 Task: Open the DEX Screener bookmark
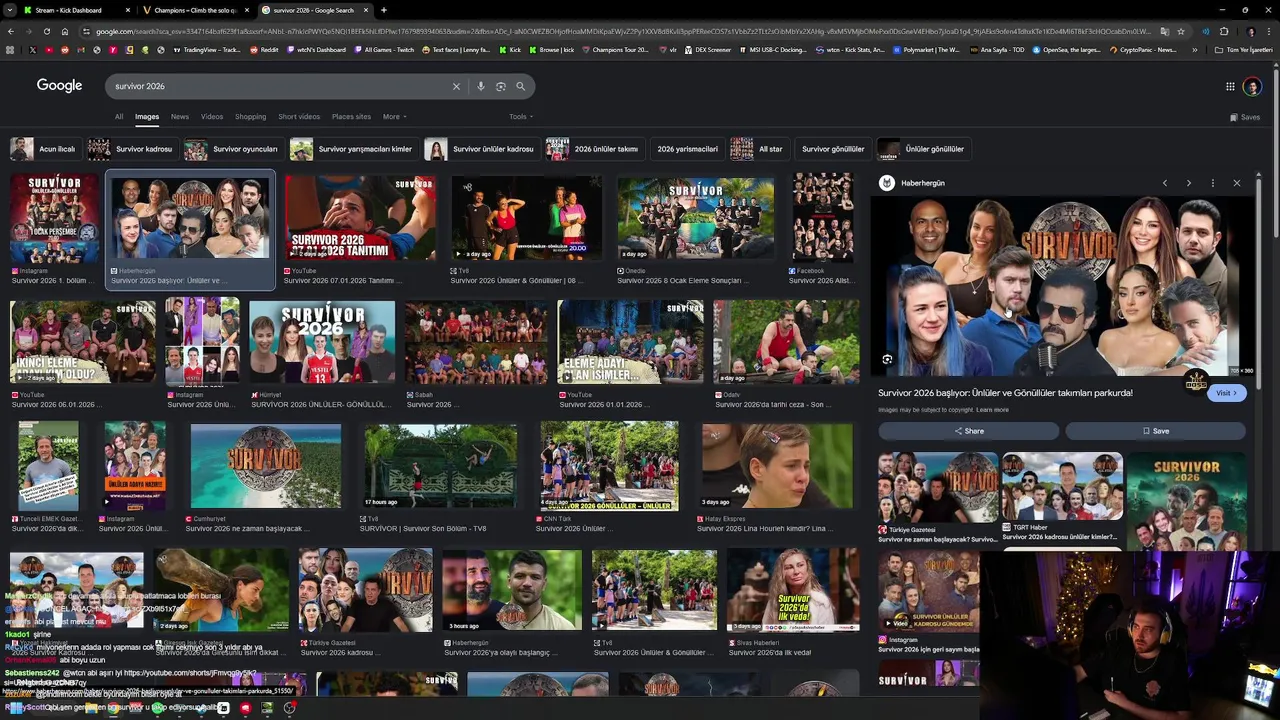click(x=708, y=49)
